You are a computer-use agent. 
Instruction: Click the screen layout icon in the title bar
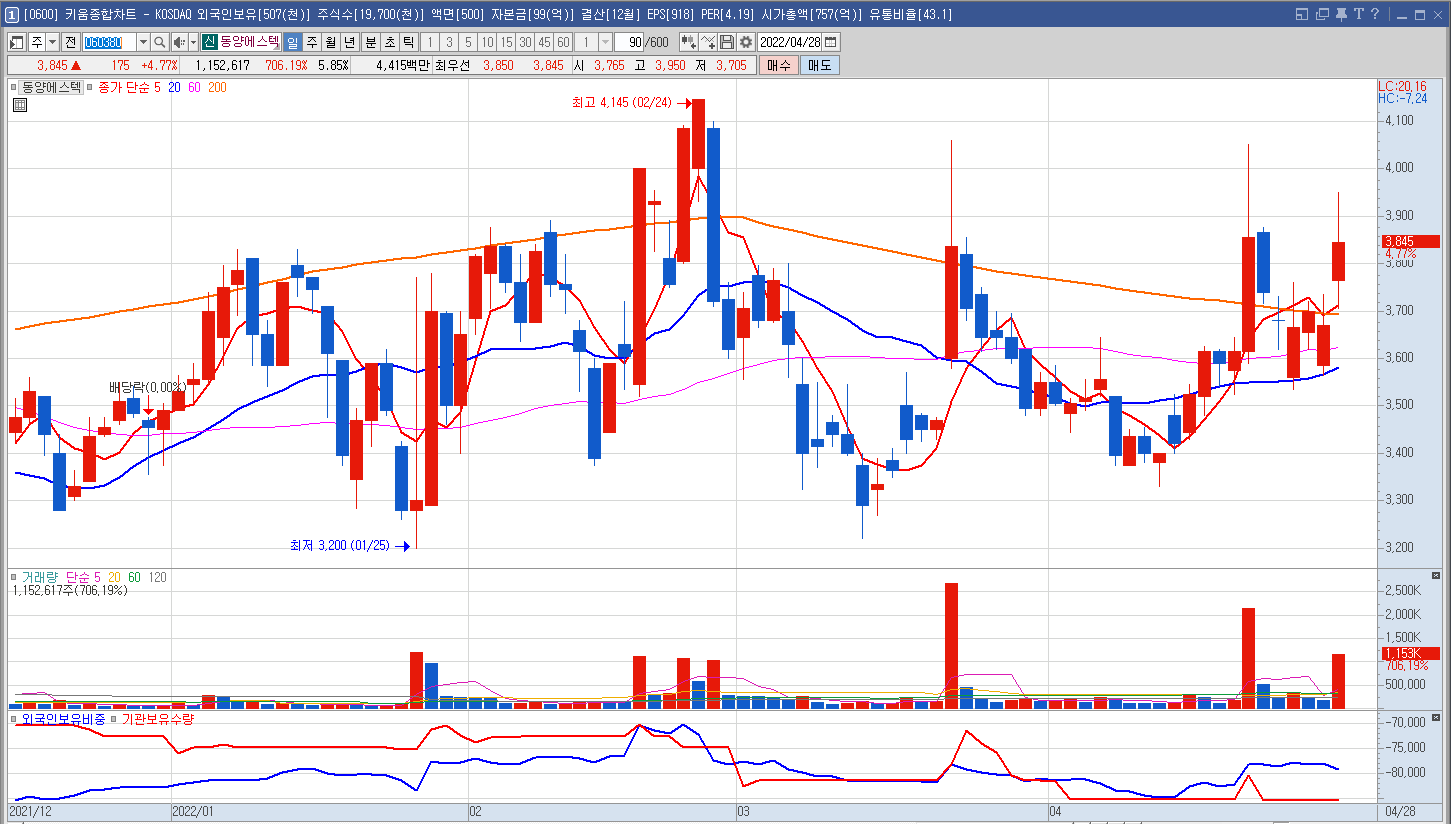coord(1301,14)
